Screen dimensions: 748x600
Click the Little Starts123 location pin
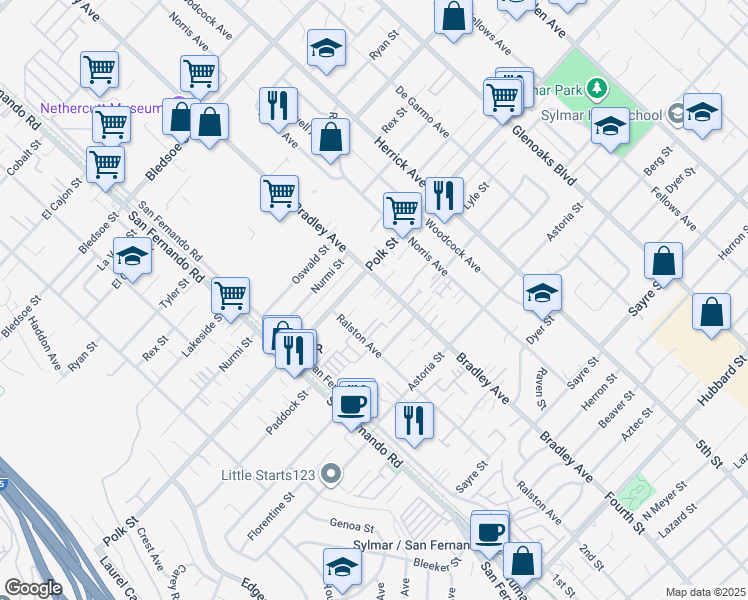pos(331,475)
